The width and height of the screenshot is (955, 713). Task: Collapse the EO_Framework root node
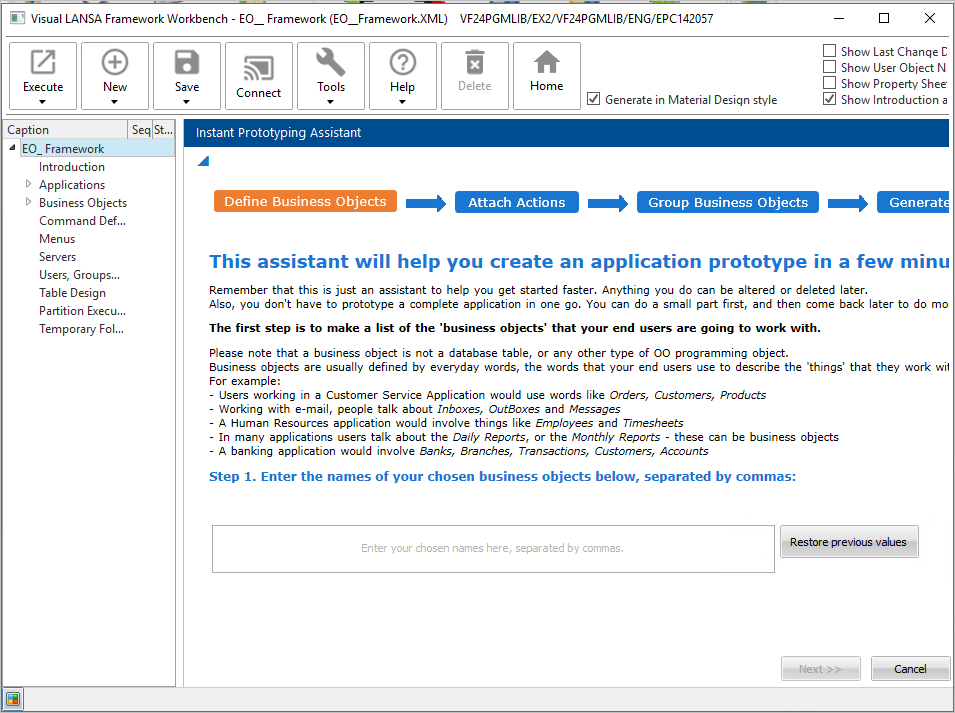pyautogui.click(x=12, y=147)
